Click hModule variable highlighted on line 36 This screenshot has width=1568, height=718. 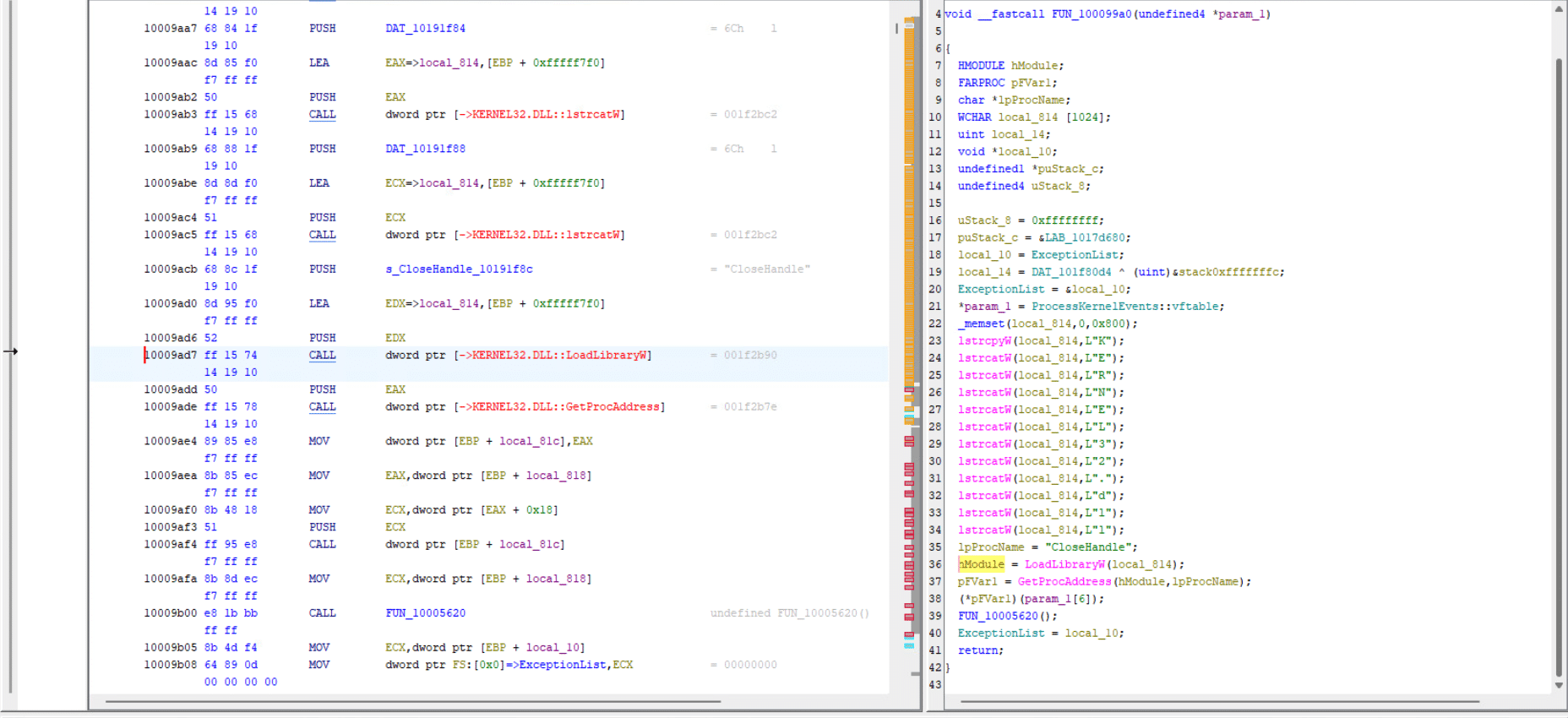coord(981,565)
